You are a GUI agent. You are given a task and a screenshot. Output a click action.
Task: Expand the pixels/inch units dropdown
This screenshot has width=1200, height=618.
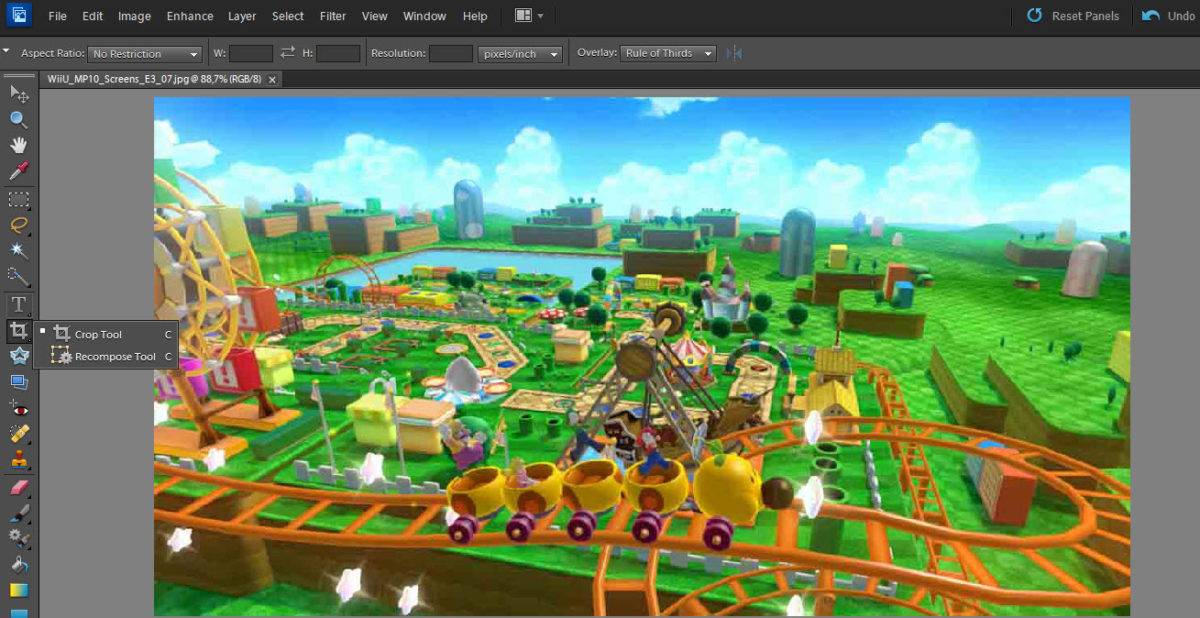(520, 54)
